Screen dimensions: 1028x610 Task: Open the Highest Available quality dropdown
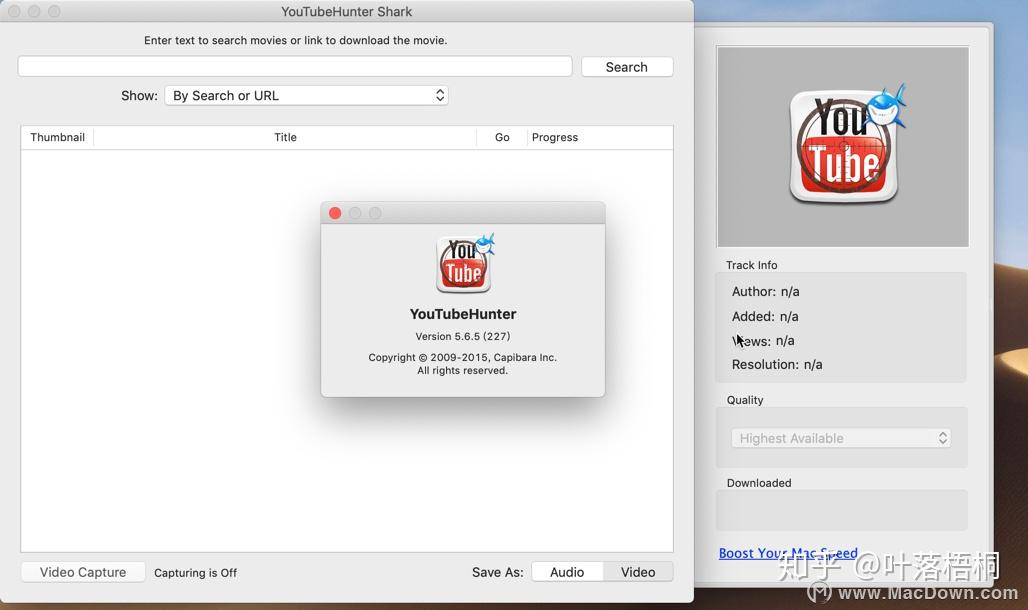[x=841, y=438]
